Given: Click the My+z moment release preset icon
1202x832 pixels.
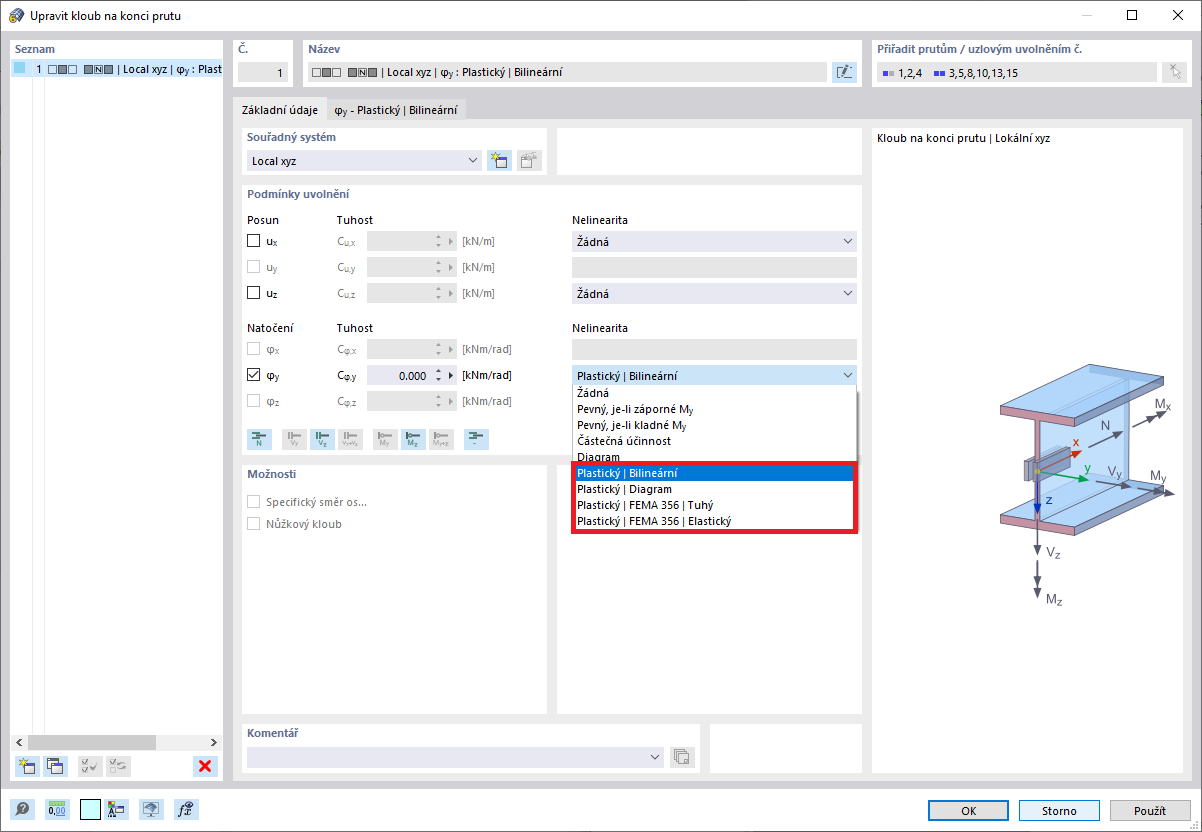Looking at the screenshot, I should click(x=441, y=438).
